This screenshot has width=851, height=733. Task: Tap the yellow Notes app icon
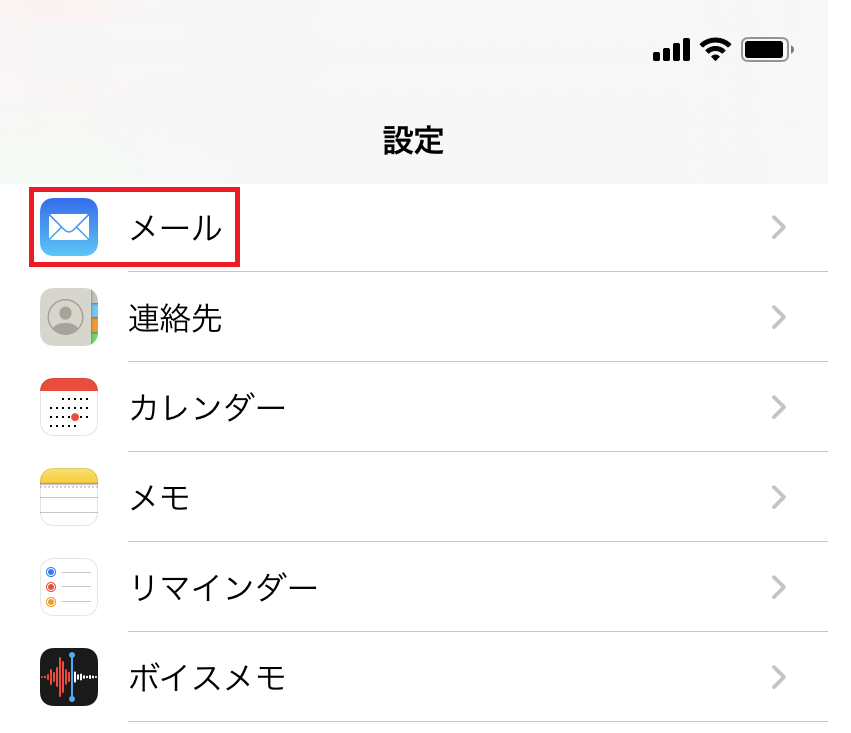(x=69, y=497)
